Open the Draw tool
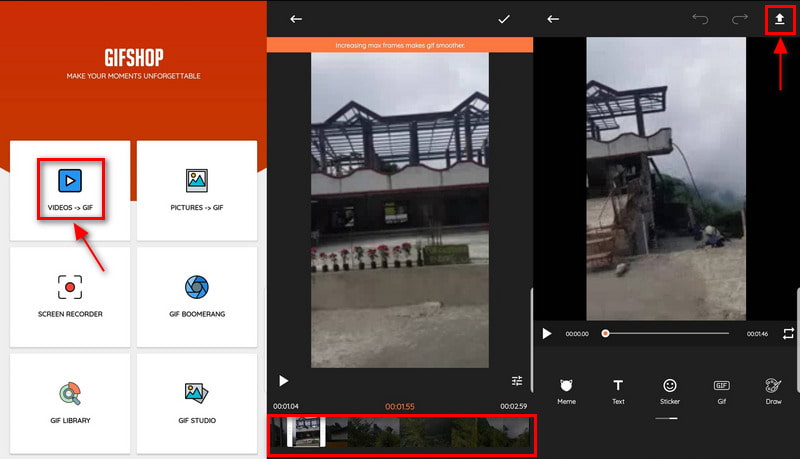800x459 pixels. point(773,392)
